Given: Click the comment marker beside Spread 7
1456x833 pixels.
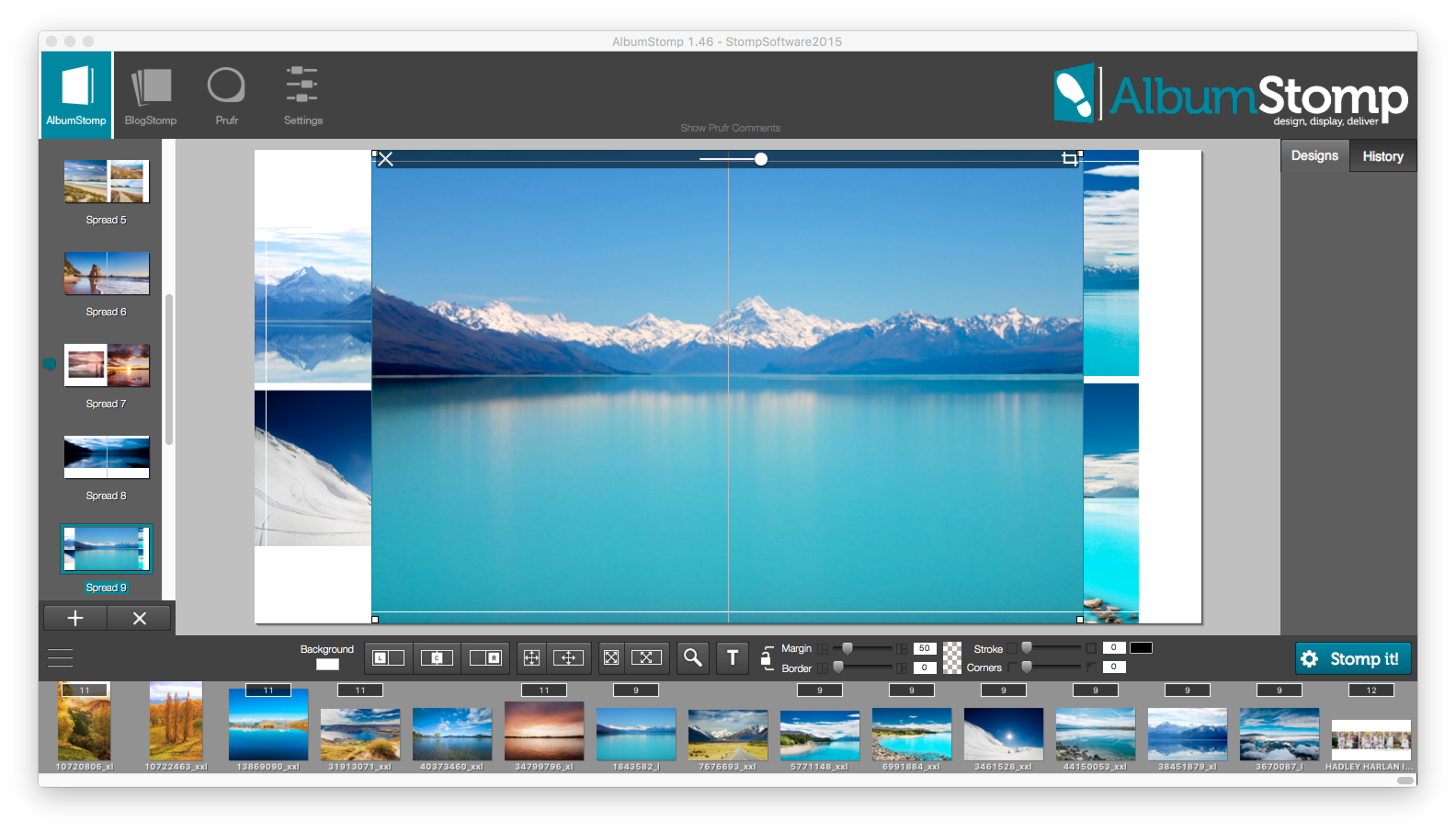Looking at the screenshot, I should pos(50,364).
